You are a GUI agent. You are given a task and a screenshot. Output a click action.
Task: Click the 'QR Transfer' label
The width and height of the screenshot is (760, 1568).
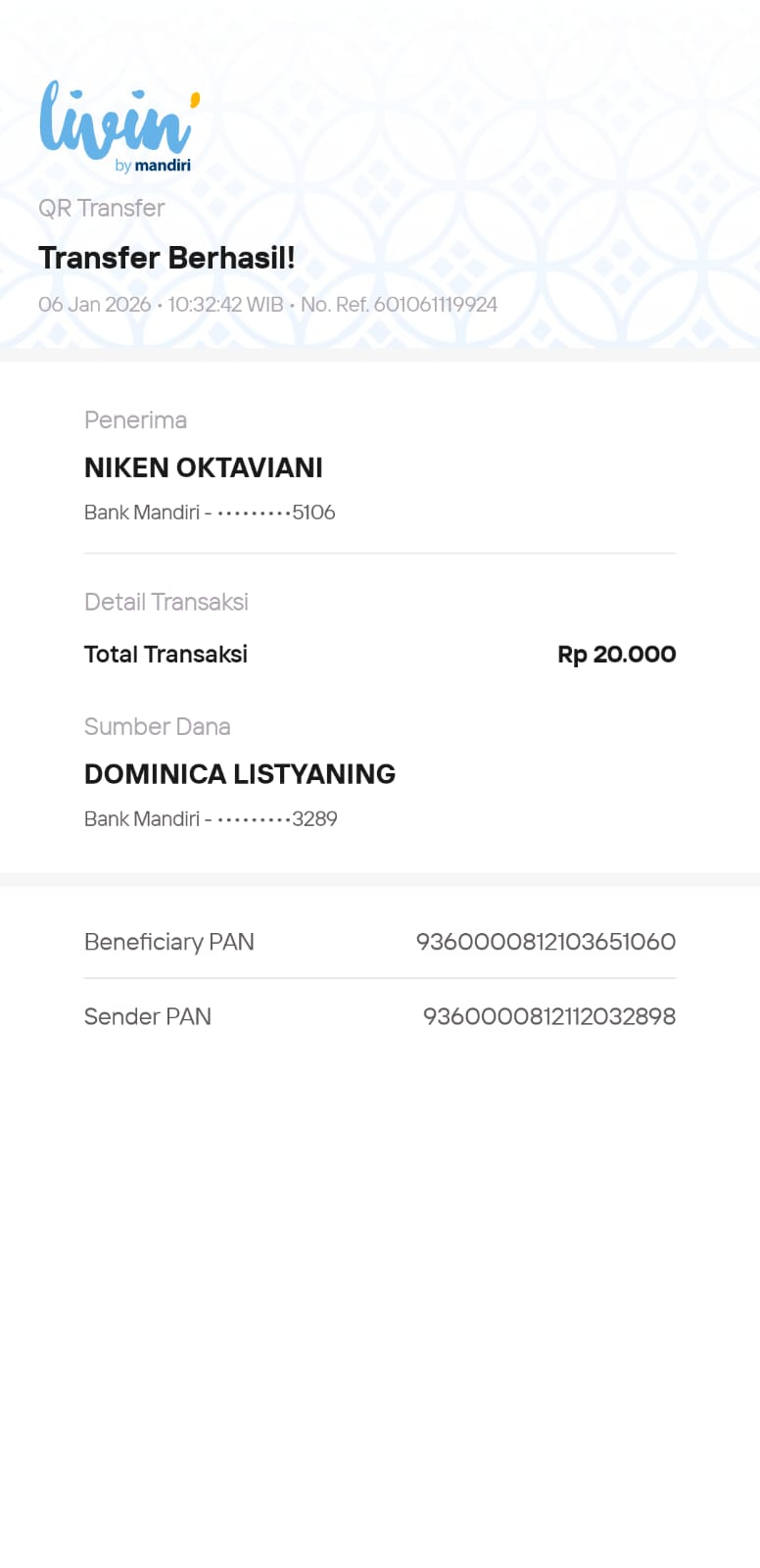click(102, 208)
